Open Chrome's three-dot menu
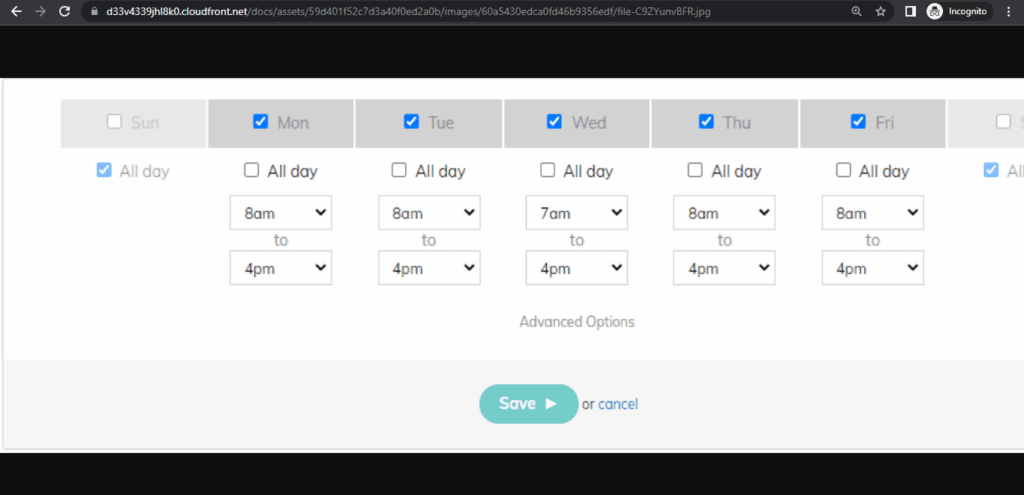Viewport: 1024px width, 495px height. (1009, 11)
